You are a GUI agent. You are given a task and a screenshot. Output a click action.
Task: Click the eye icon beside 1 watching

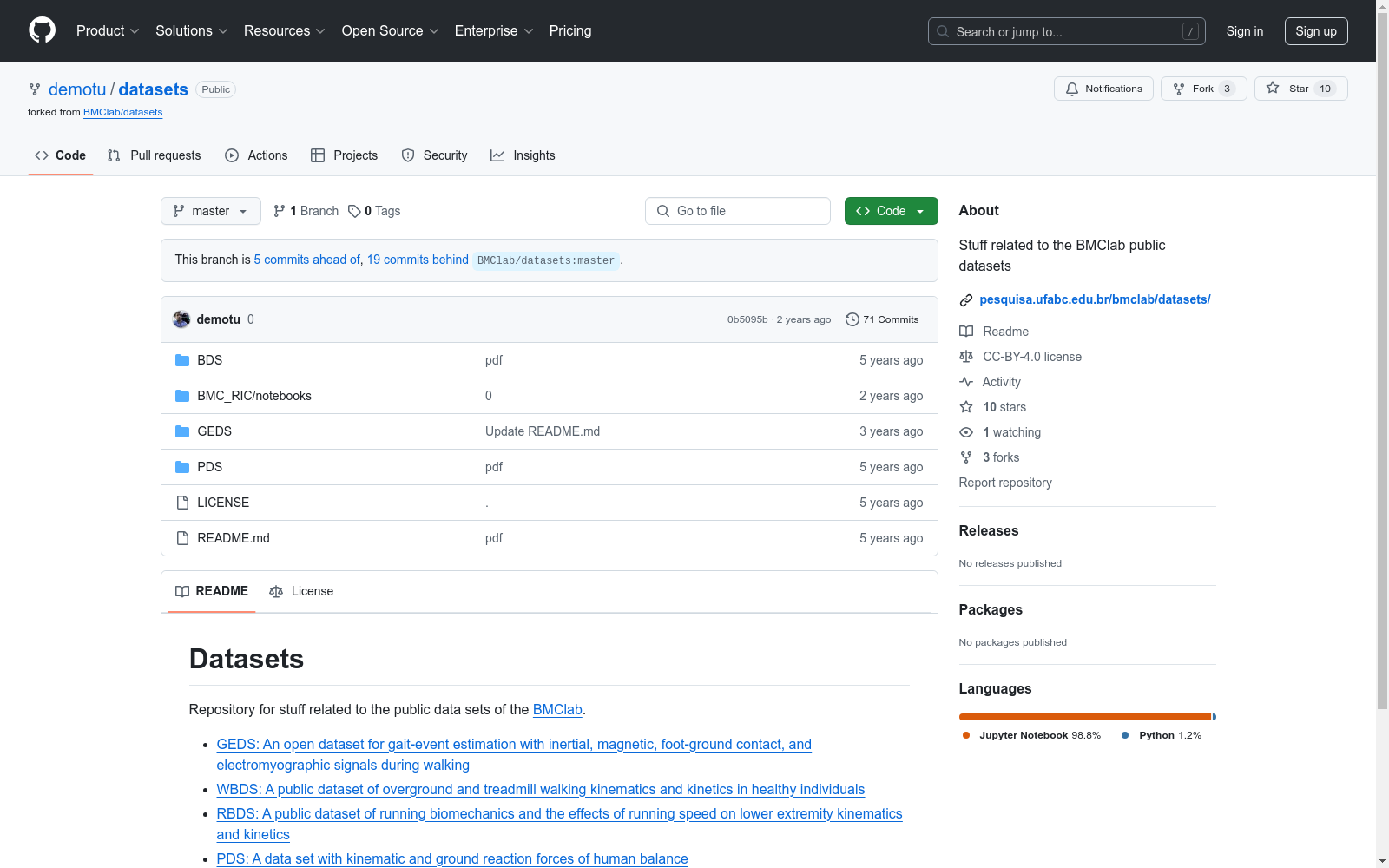pos(966,432)
